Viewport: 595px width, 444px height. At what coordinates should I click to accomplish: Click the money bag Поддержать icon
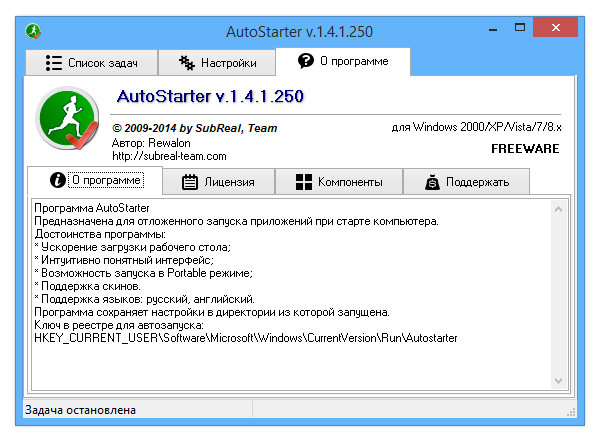coord(432,182)
